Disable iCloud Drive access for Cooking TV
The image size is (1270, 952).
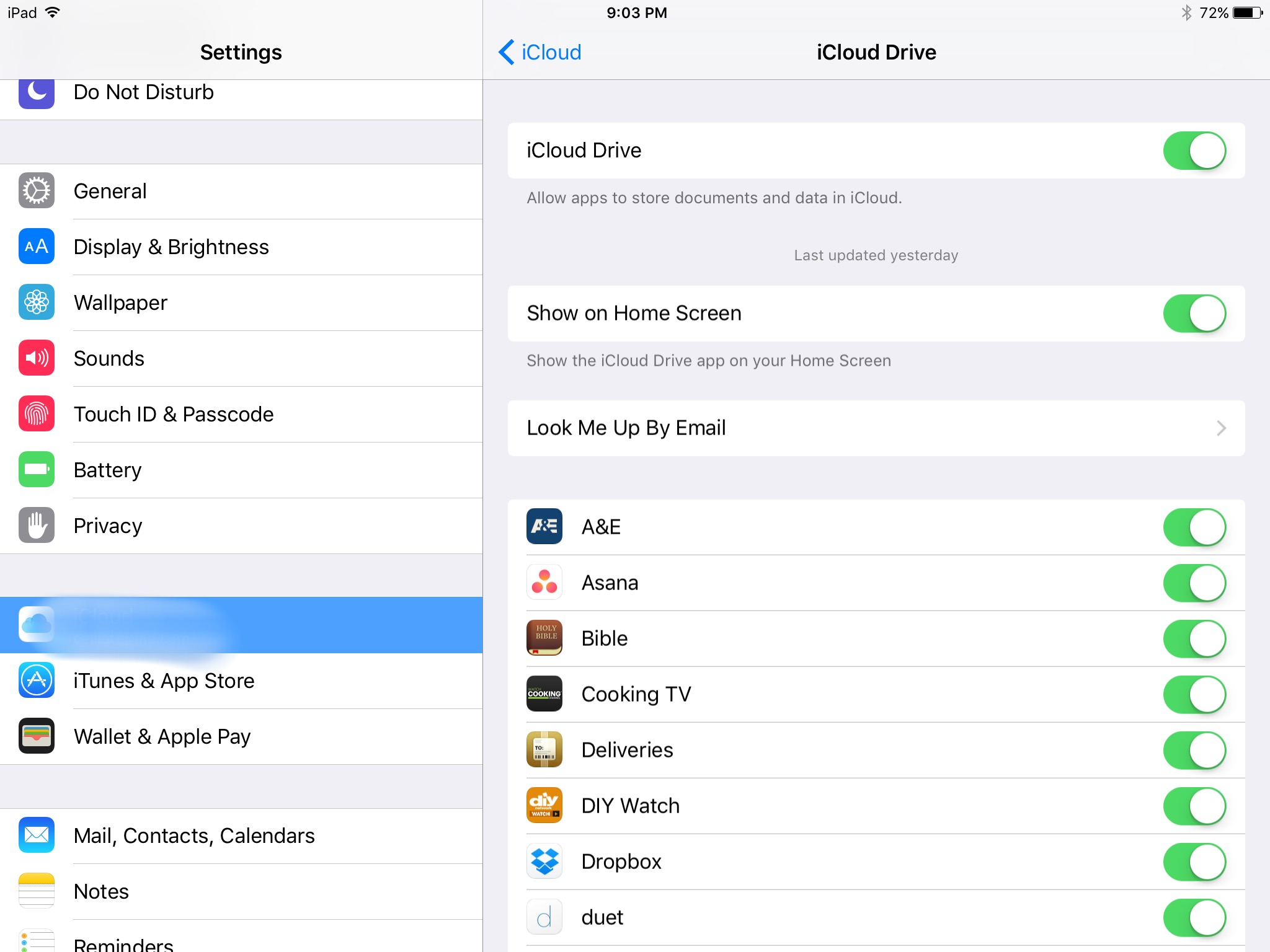point(1194,694)
